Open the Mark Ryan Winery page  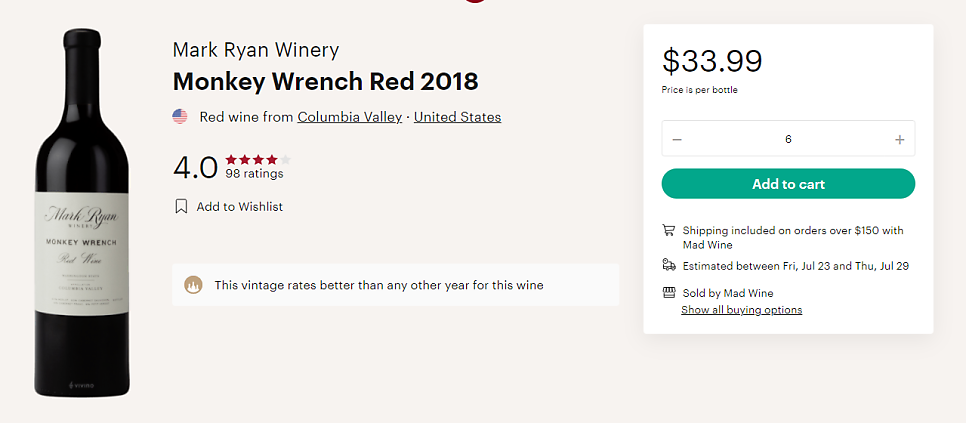point(256,50)
